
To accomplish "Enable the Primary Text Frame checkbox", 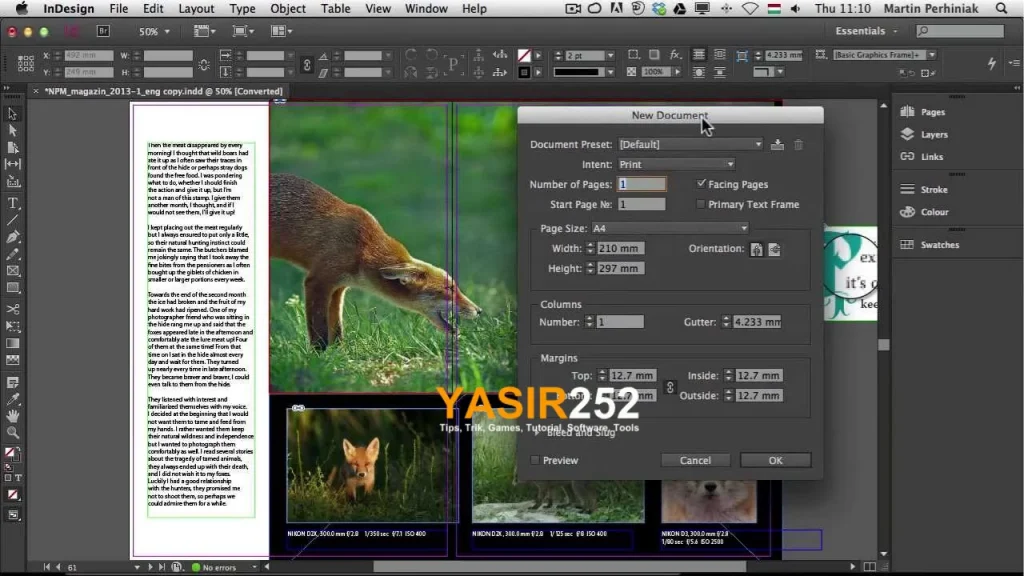I will point(701,204).
